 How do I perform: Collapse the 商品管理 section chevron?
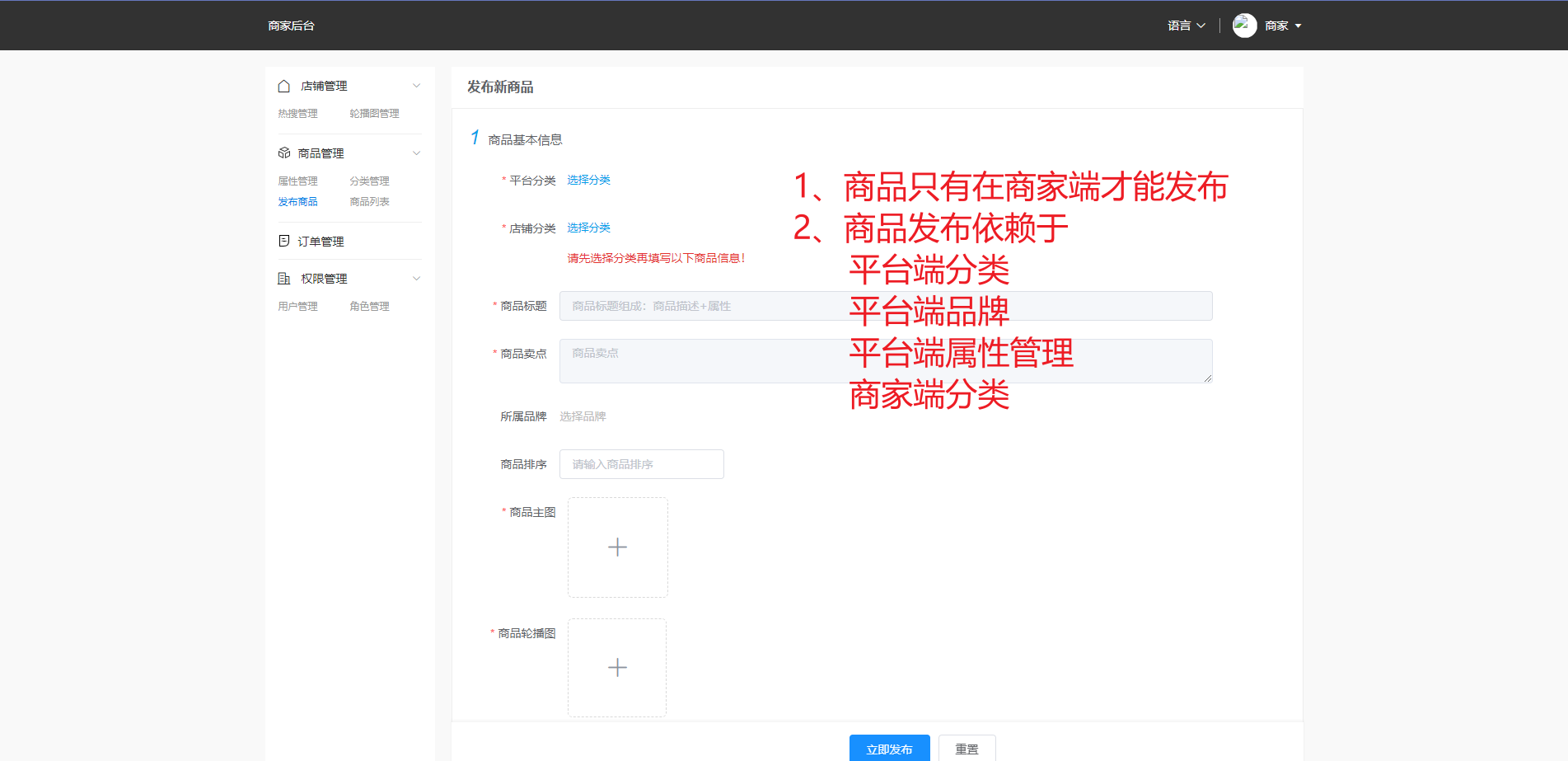[x=417, y=153]
